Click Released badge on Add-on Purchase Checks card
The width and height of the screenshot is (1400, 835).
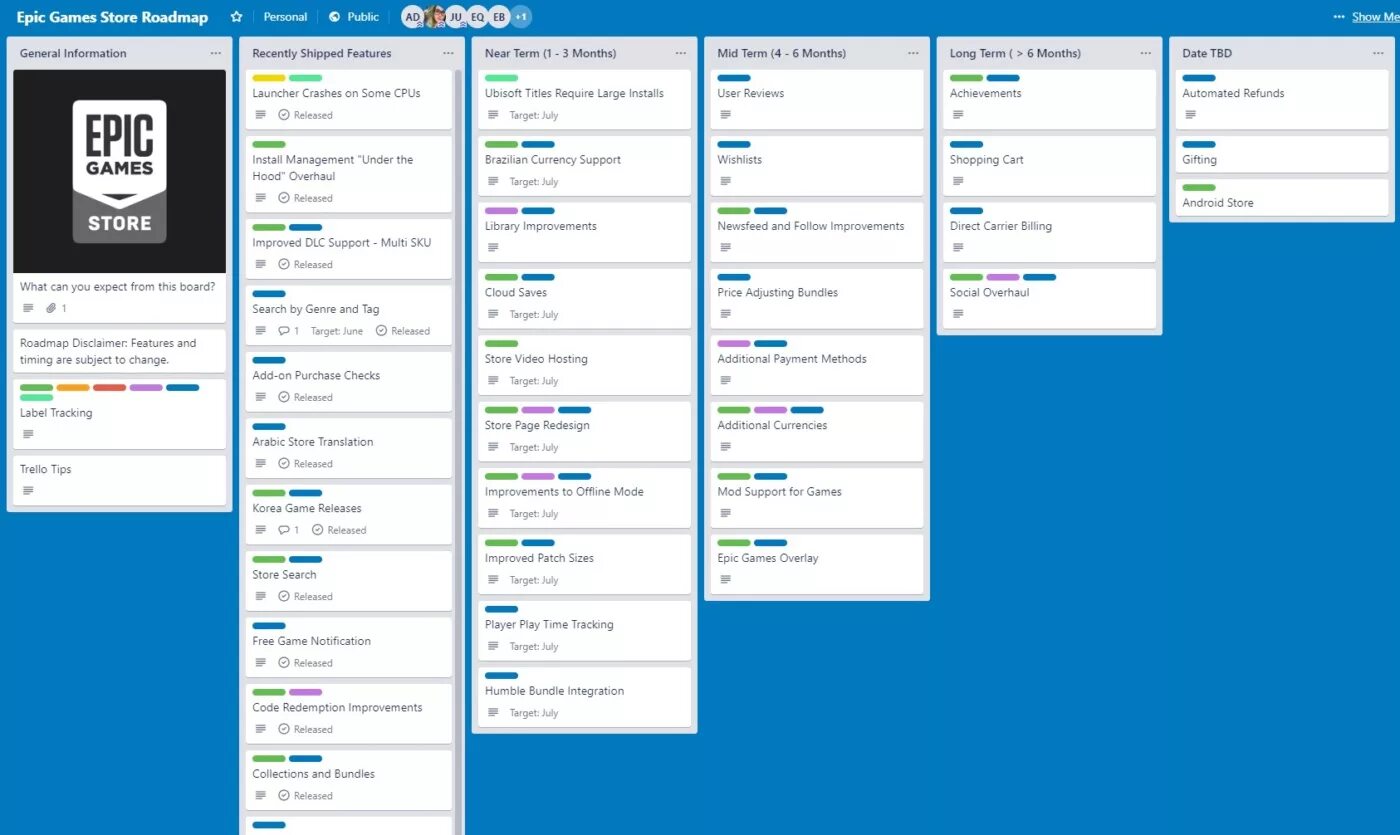(x=305, y=397)
